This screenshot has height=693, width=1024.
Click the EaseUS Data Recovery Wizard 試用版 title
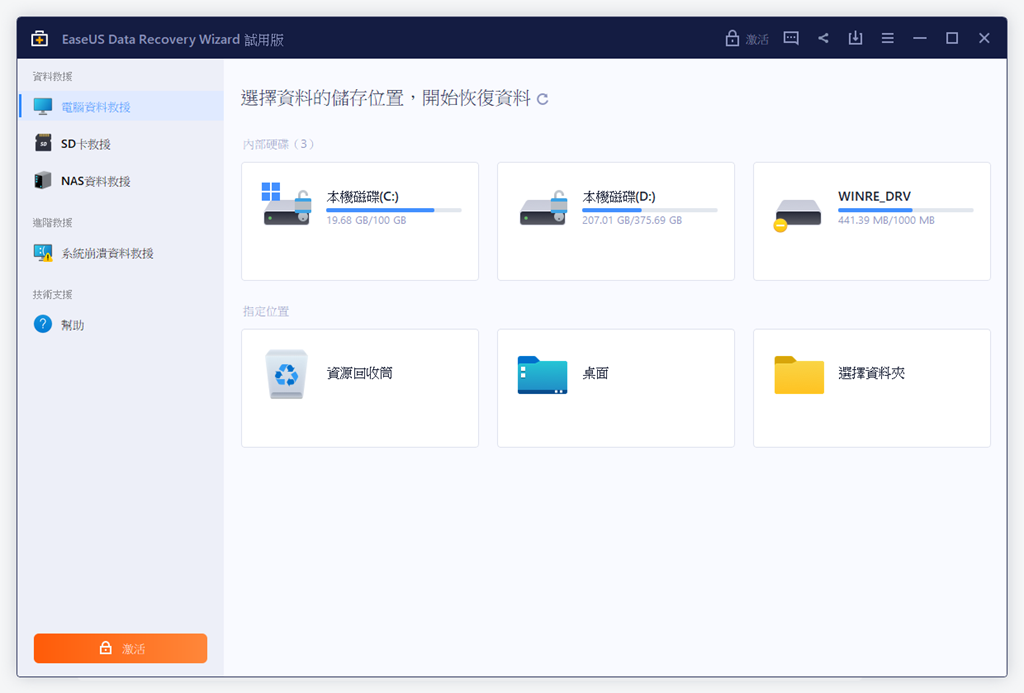(x=172, y=39)
